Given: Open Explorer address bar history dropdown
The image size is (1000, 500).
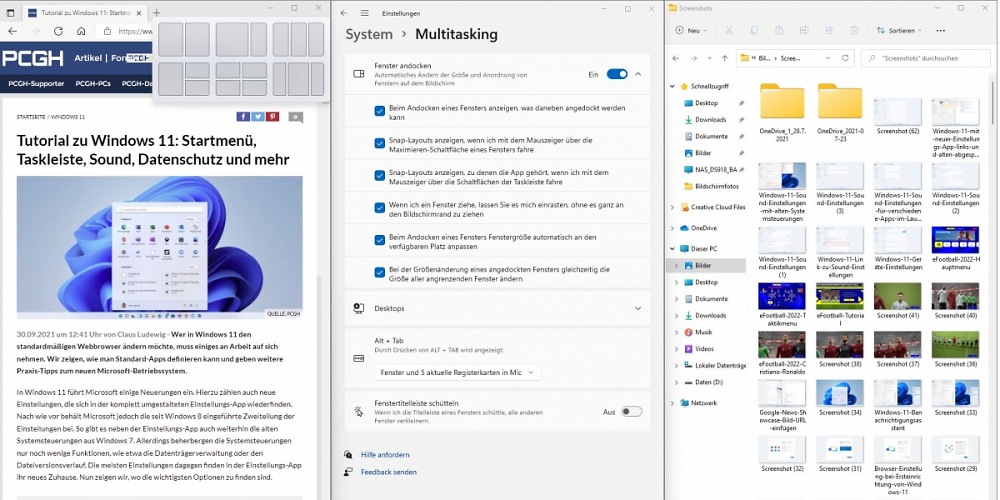Looking at the screenshot, I should tap(828, 58).
